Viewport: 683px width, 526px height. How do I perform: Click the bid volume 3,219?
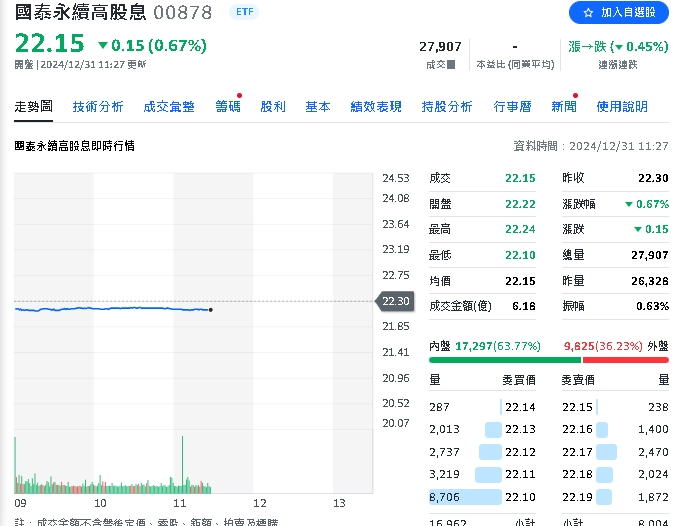point(444,474)
